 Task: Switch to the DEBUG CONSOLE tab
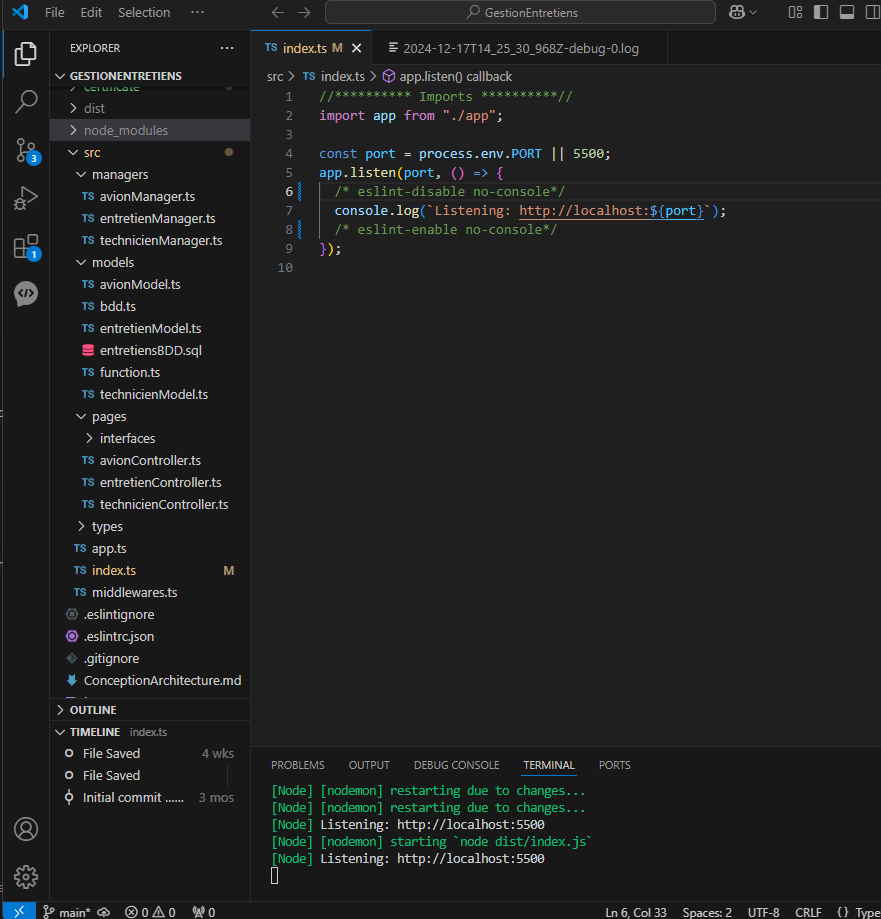click(457, 765)
